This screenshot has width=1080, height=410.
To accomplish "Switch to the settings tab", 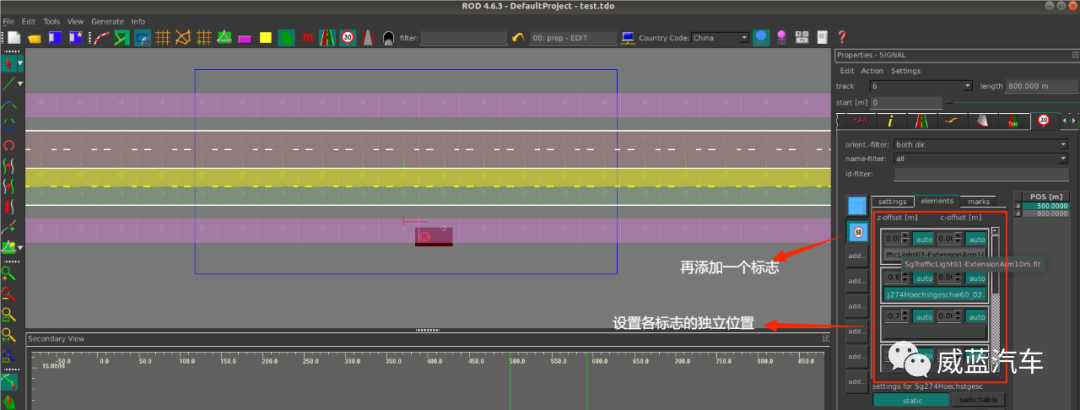I will (x=892, y=202).
